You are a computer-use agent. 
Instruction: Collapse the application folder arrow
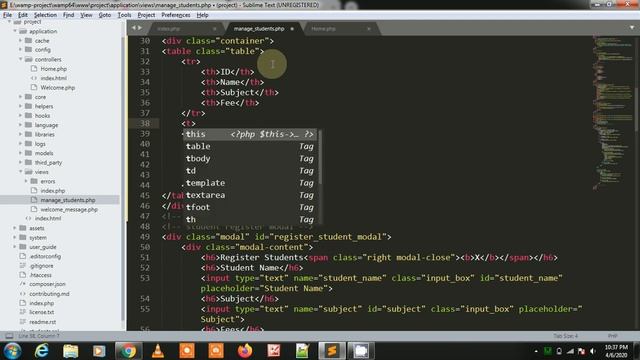coord(15,31)
